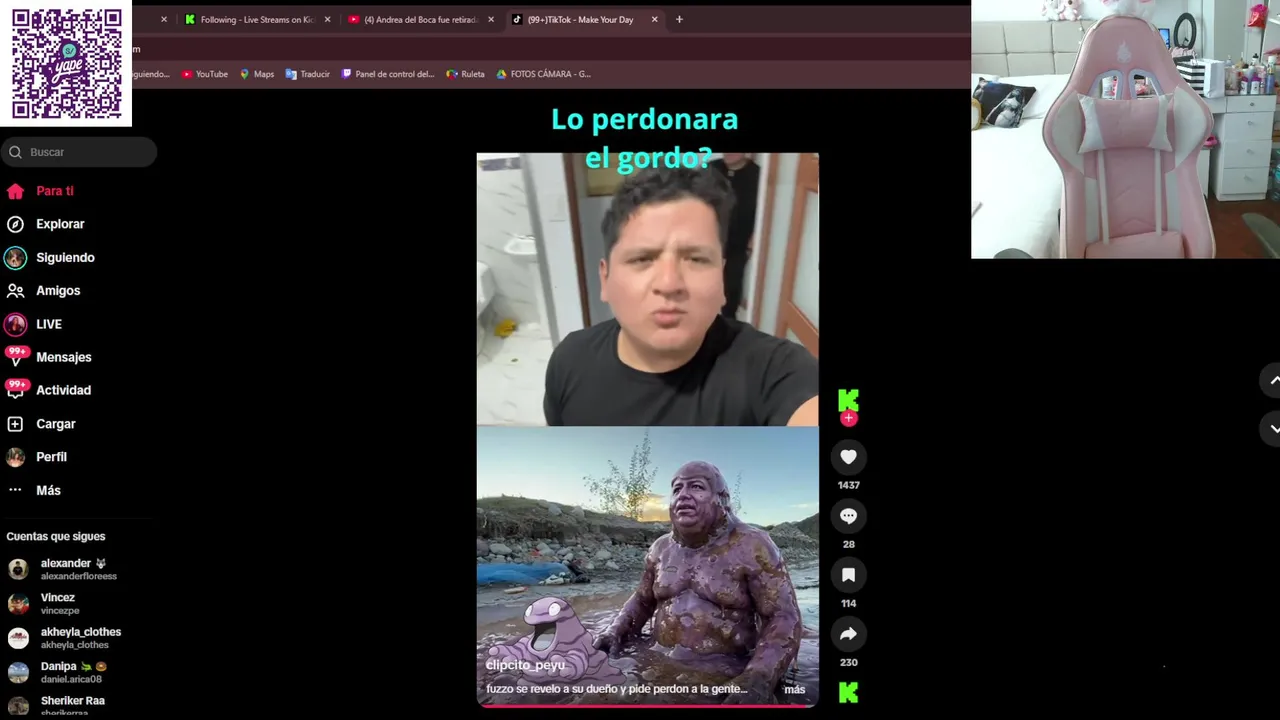
Task: Close the TikTok tab
Action: point(655,19)
